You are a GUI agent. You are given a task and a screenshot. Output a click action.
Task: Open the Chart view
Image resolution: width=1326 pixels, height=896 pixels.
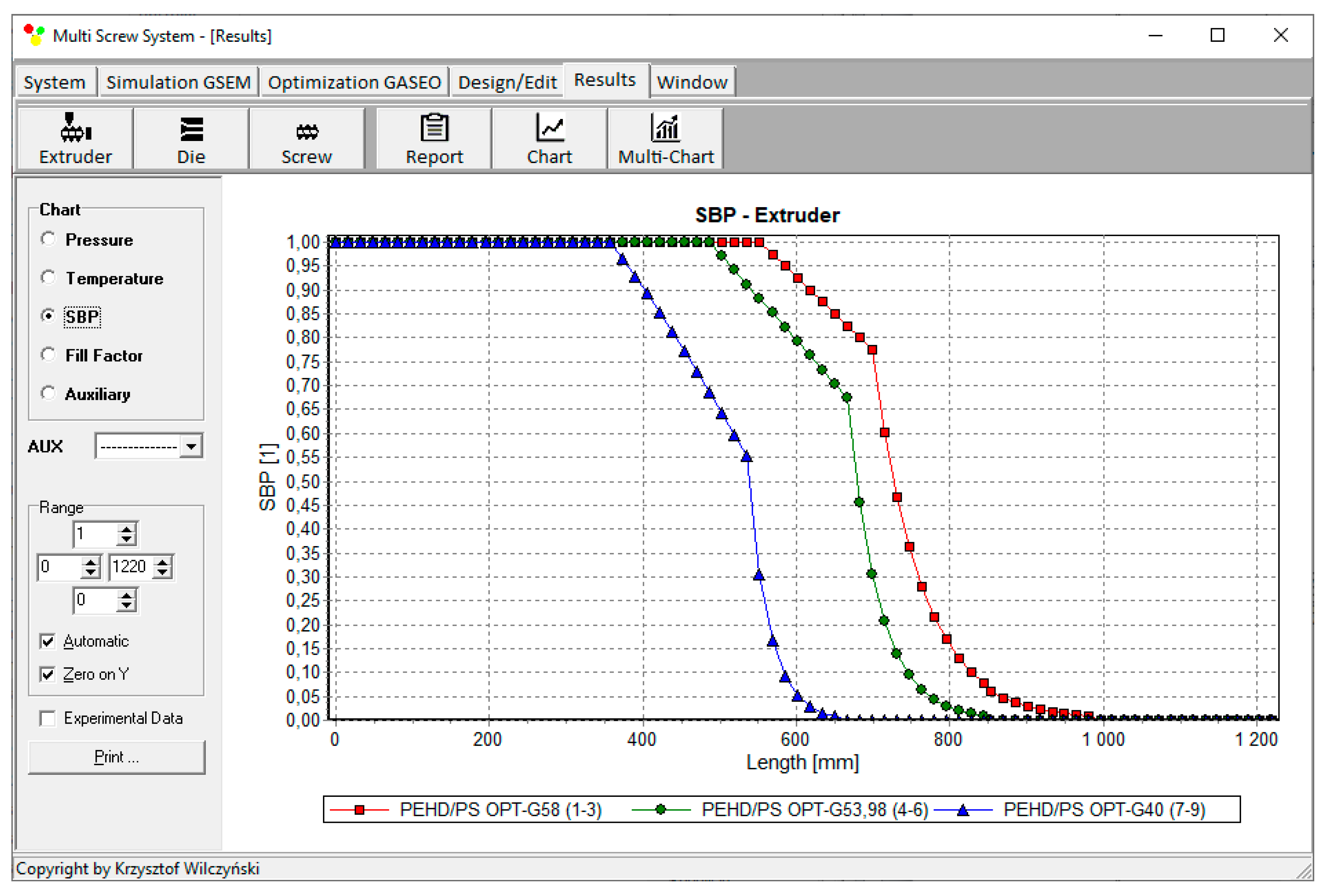coord(549,138)
